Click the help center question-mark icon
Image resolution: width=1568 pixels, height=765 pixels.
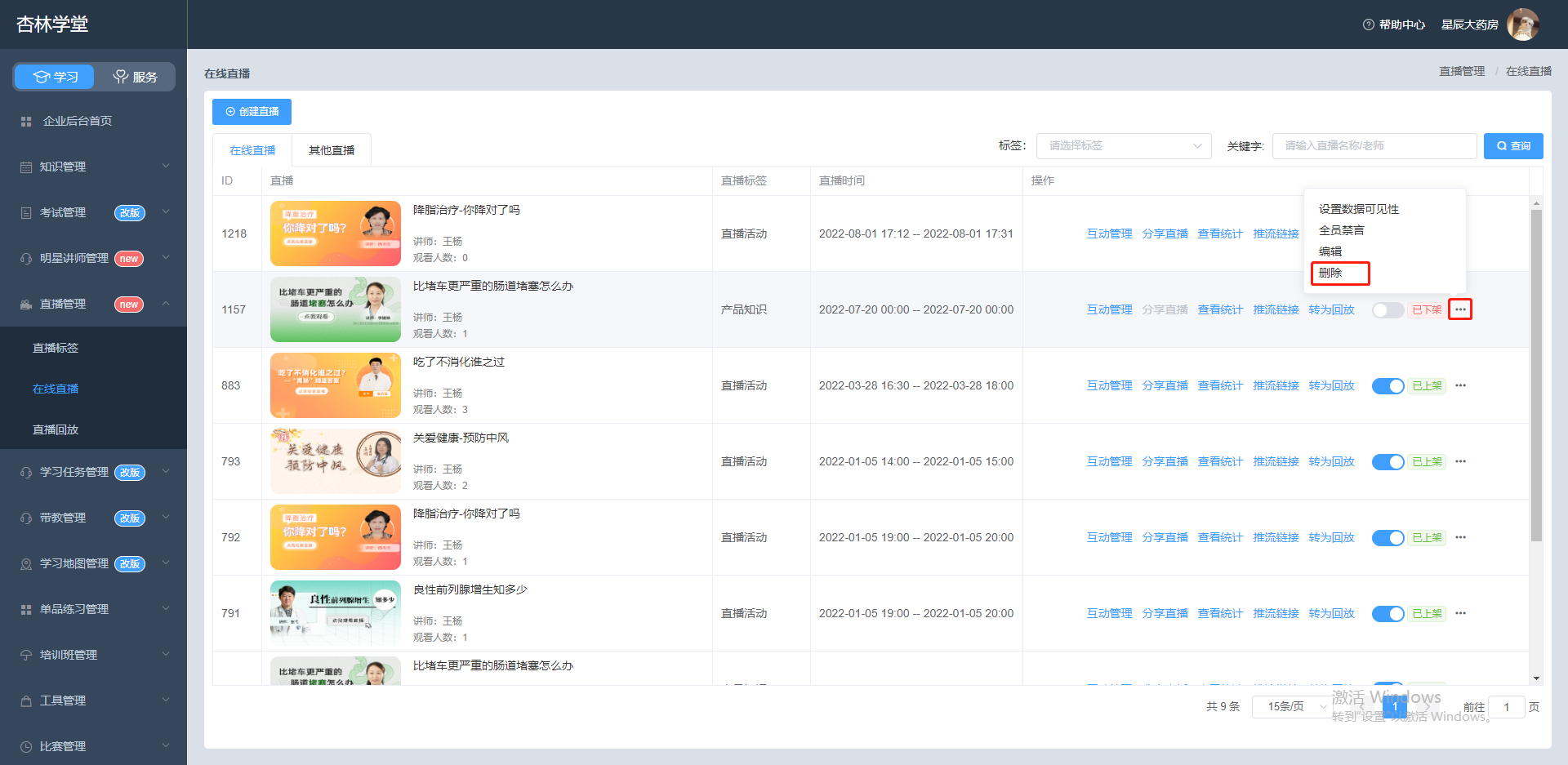click(x=1369, y=24)
